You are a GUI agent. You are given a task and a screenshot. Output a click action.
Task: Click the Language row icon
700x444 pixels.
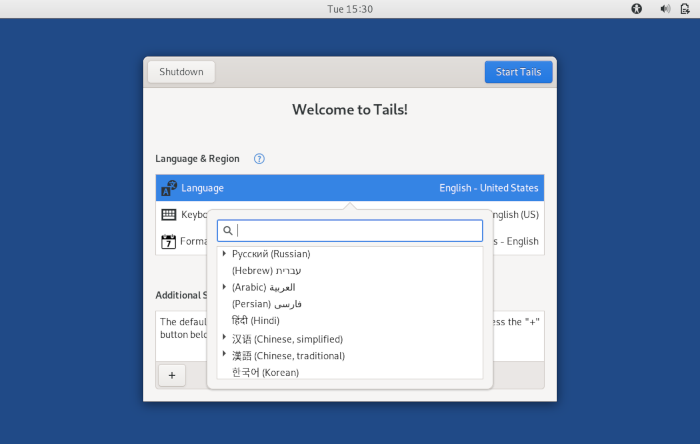pos(169,188)
